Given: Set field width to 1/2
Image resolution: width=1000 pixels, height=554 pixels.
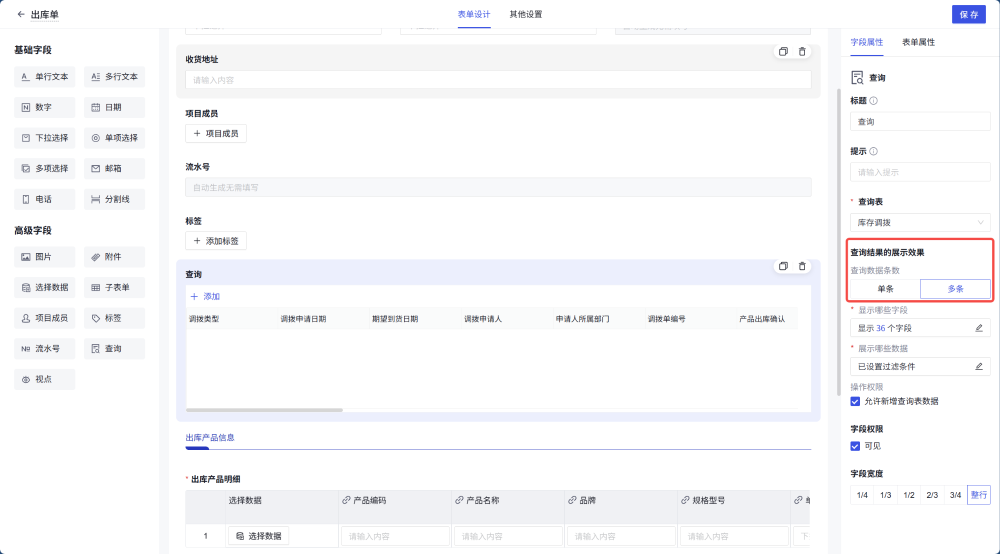Looking at the screenshot, I should pyautogui.click(x=908, y=495).
